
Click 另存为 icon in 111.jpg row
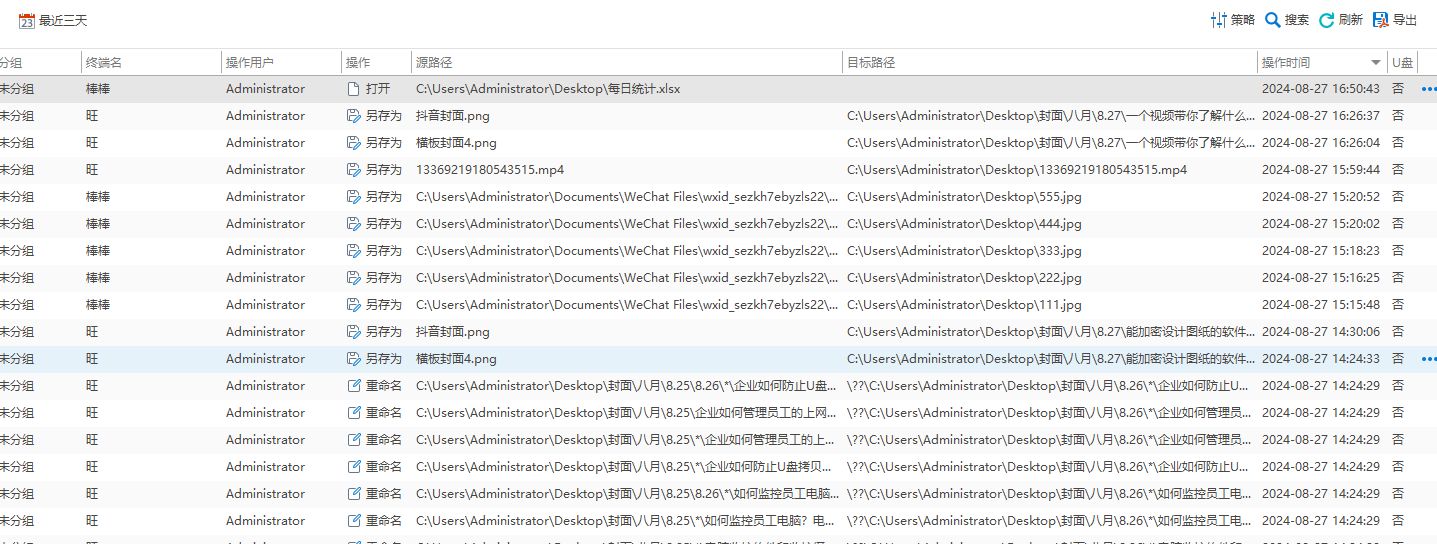353,305
